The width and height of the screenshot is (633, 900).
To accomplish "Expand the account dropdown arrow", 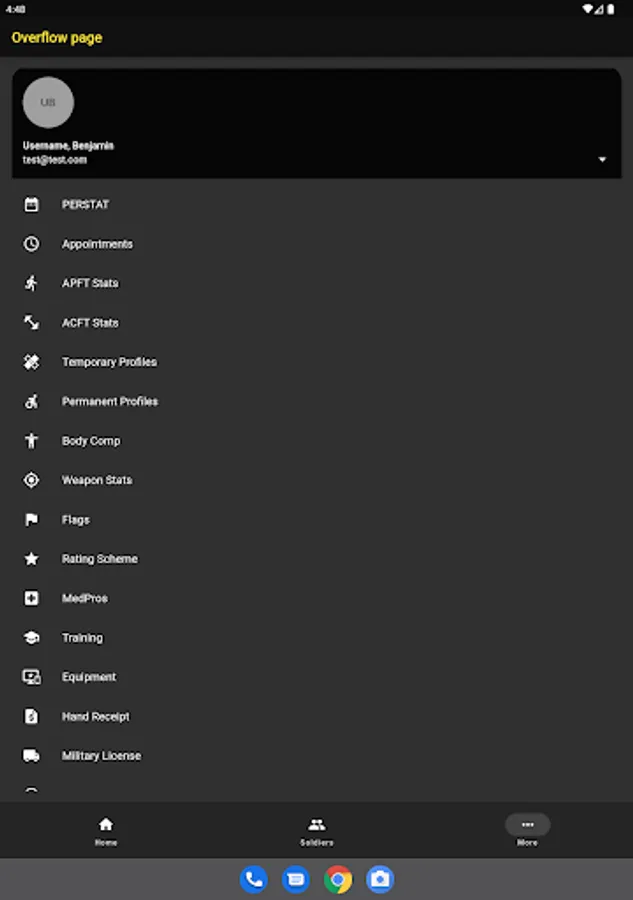I will (602, 160).
